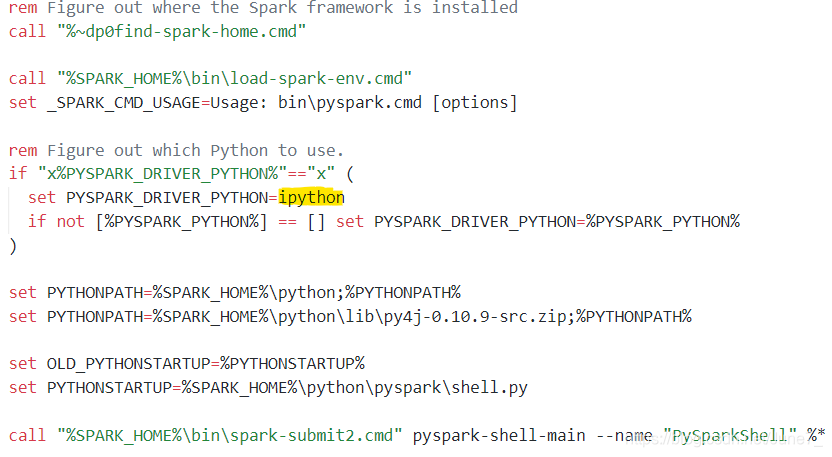This screenshot has height=457, width=832.
Task: Click the OLD_PYTHONSTARTUP variable name
Action: pyautogui.click(x=128, y=364)
